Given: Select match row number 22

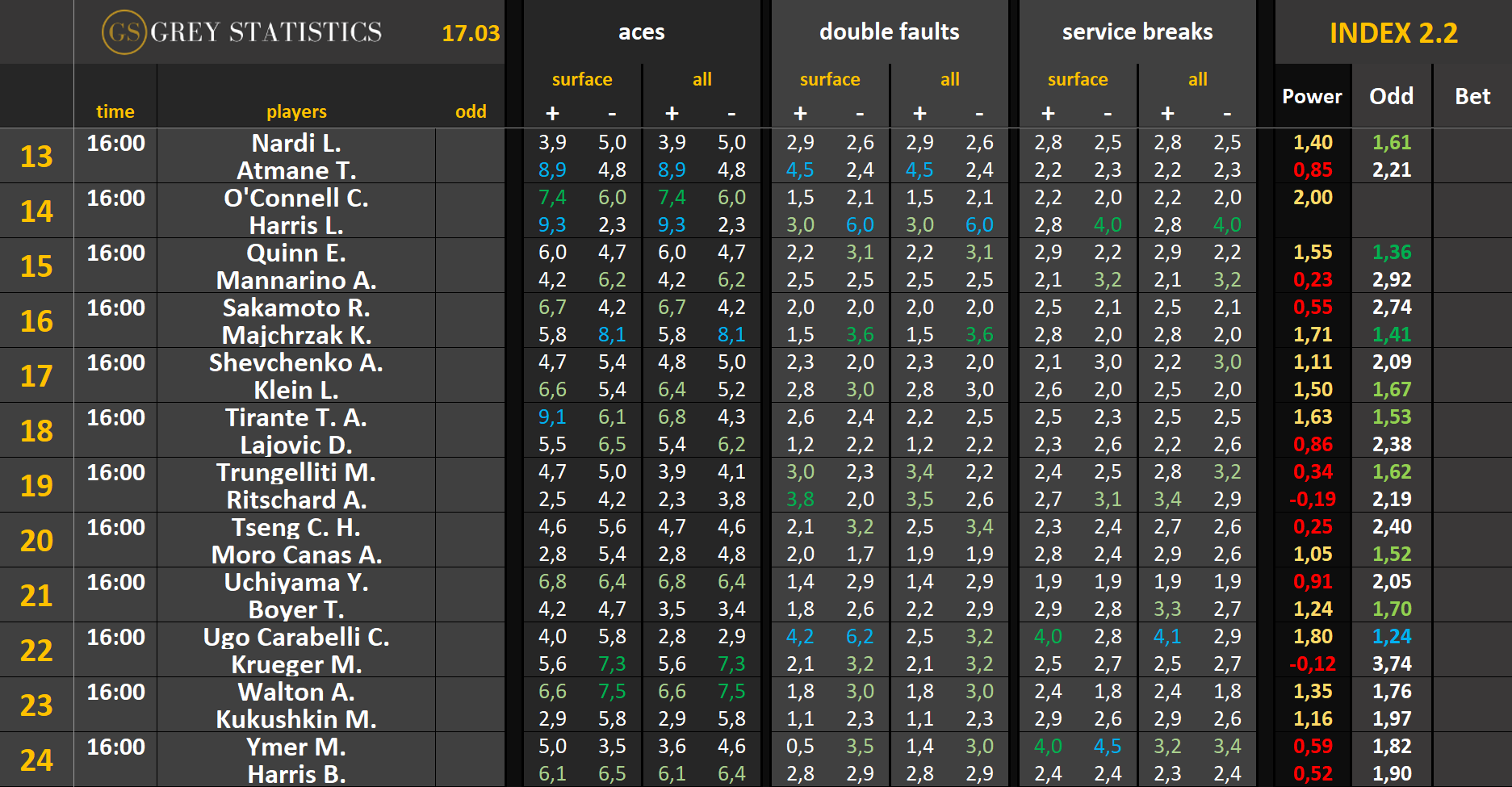Looking at the screenshot, I should click(x=36, y=650).
